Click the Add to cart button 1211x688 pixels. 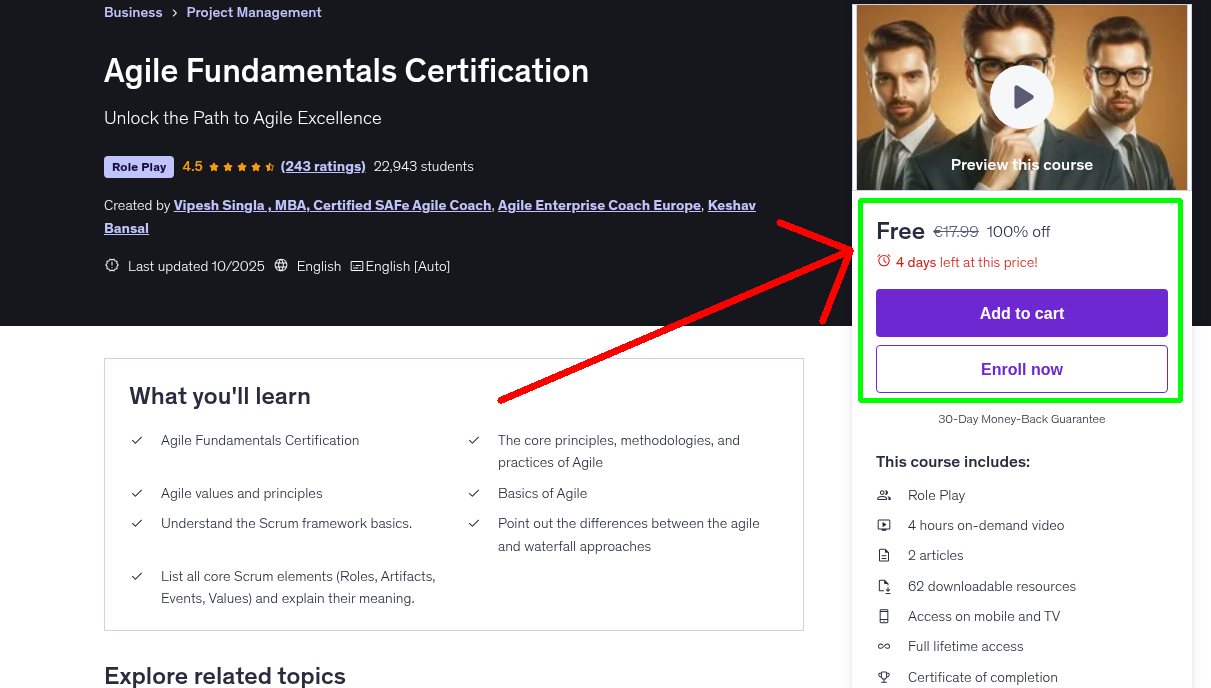click(x=1021, y=313)
